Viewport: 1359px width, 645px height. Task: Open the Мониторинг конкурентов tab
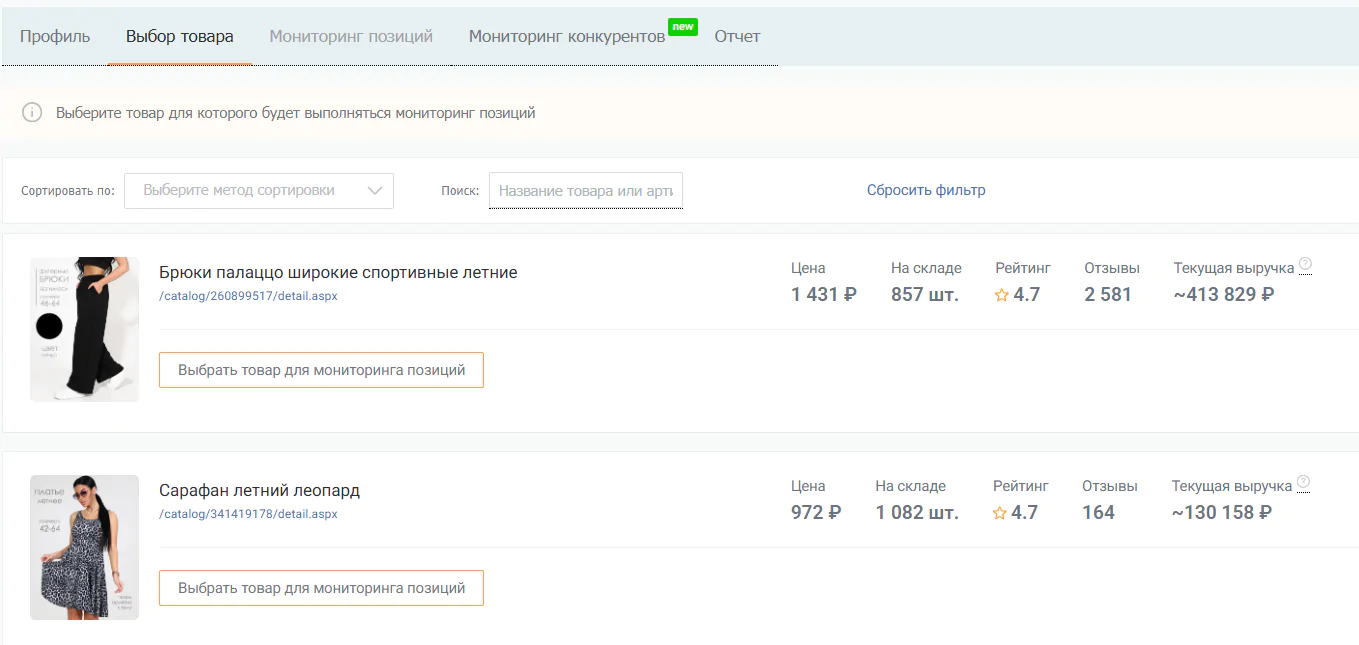click(x=567, y=36)
